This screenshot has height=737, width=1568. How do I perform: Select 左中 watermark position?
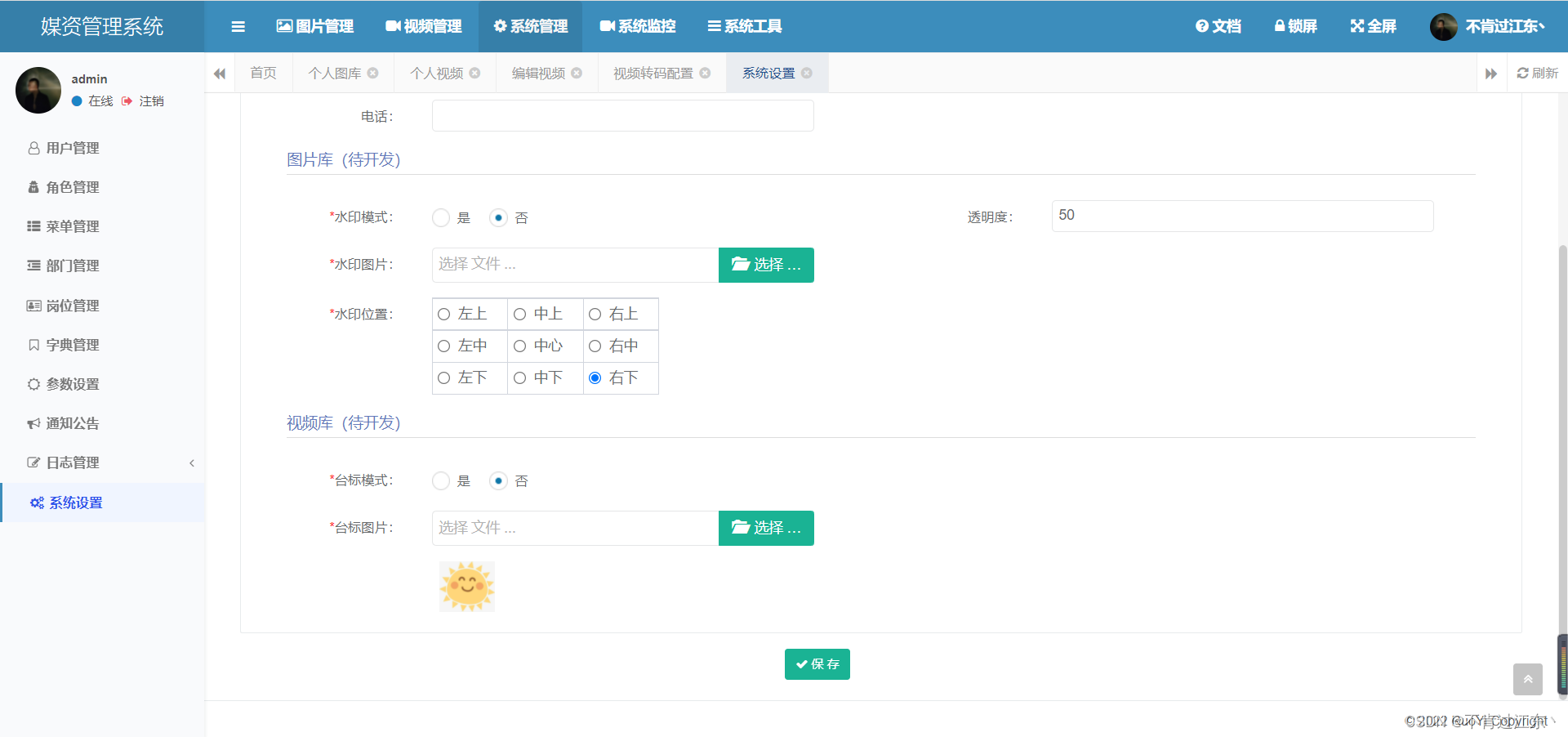[444, 346]
